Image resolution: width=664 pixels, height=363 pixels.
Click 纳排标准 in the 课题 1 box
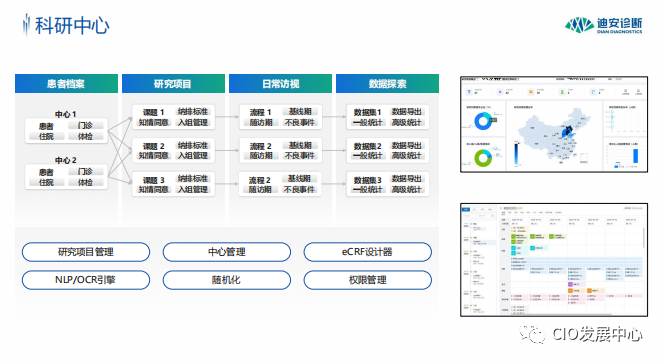point(193,111)
